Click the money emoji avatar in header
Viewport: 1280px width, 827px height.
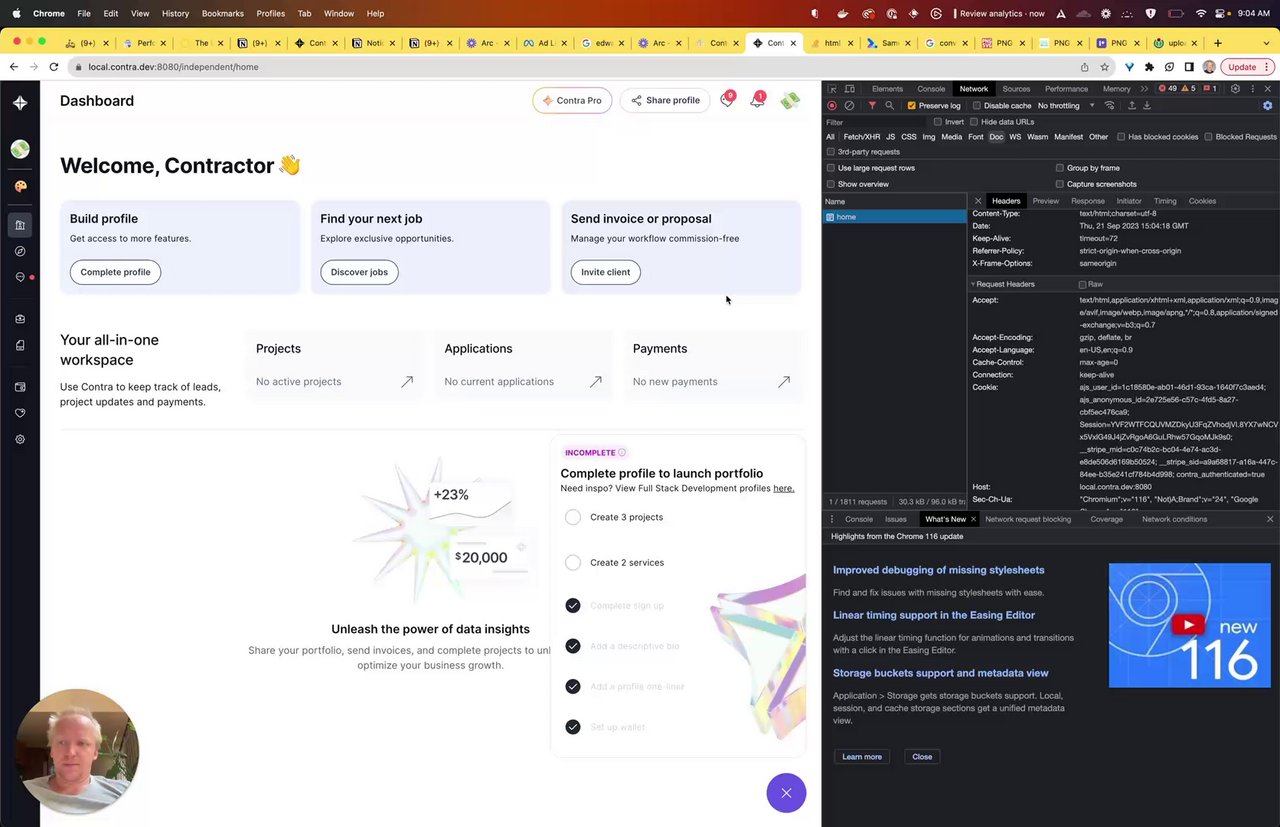(790, 100)
